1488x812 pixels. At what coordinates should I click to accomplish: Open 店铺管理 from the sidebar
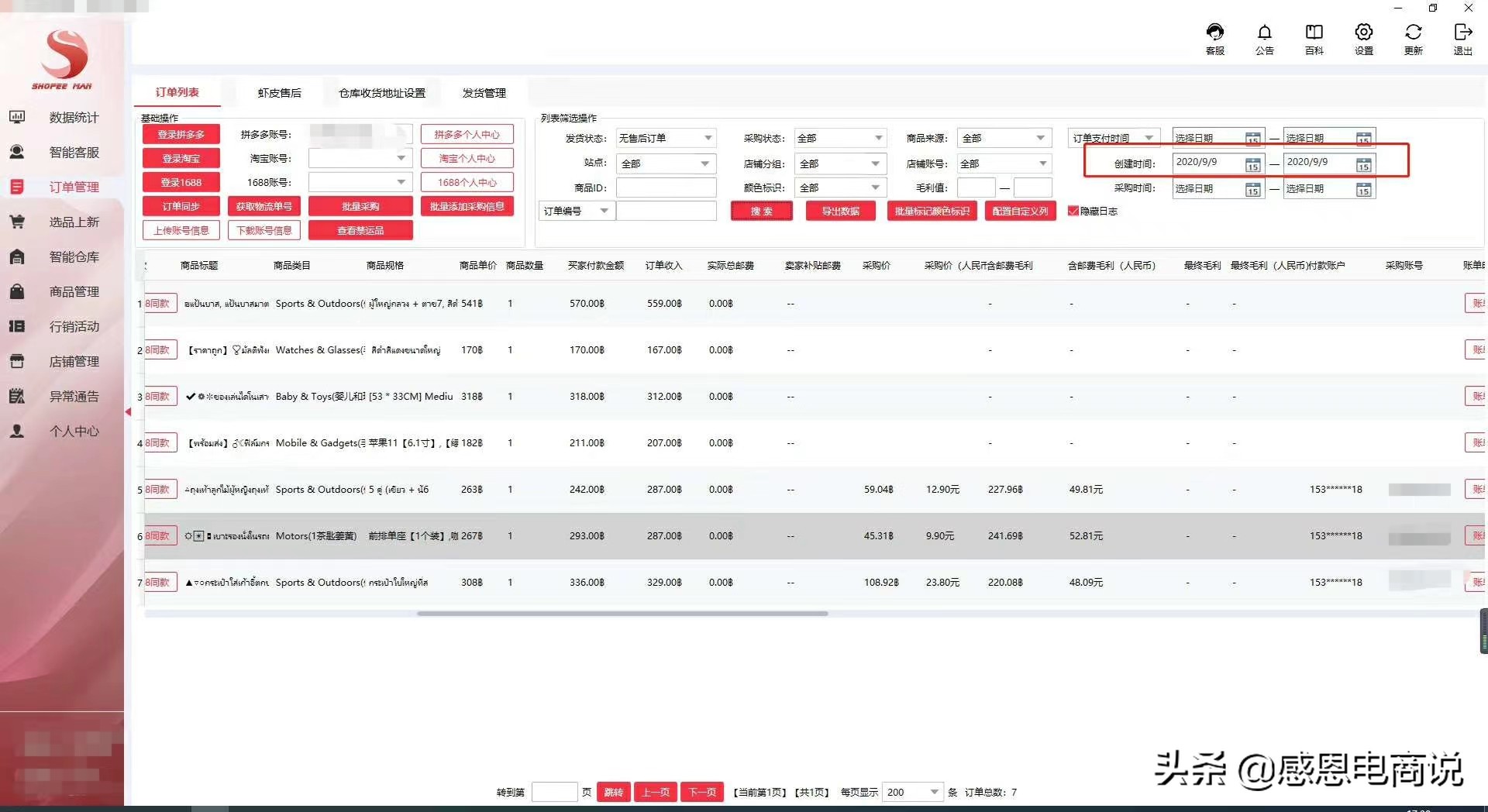[74, 361]
